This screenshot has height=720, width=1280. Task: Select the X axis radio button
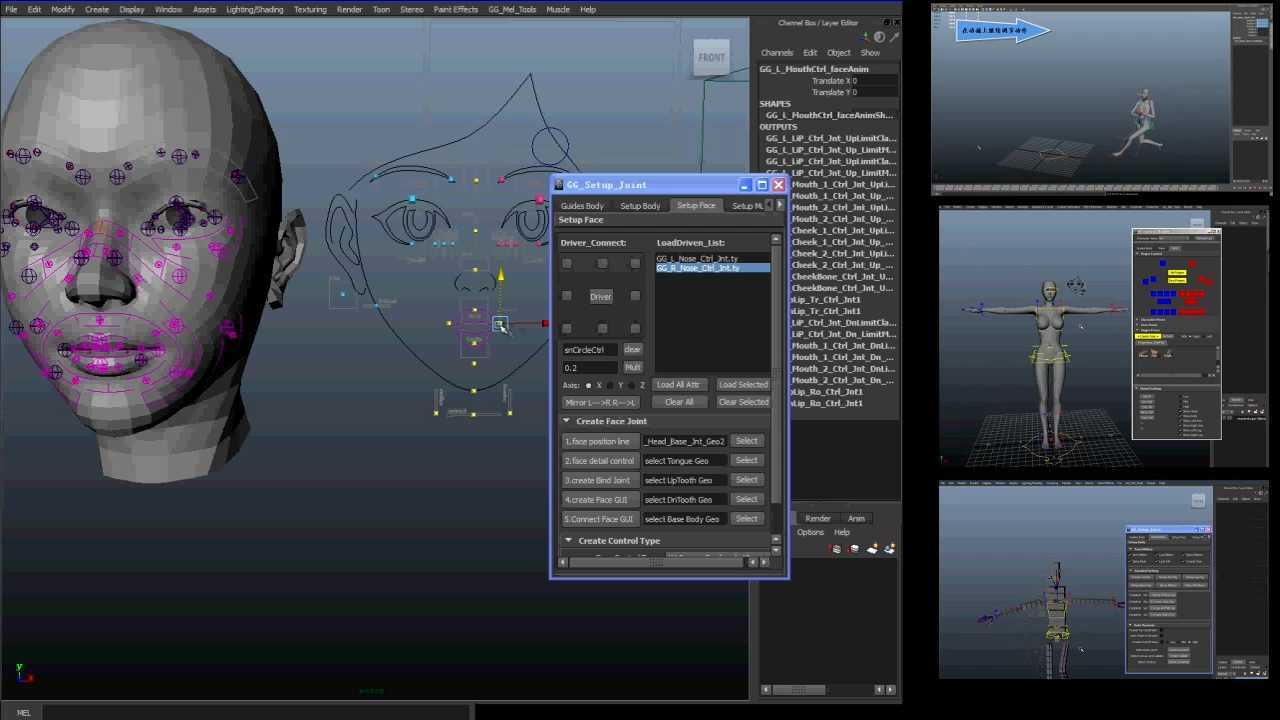tap(588, 385)
